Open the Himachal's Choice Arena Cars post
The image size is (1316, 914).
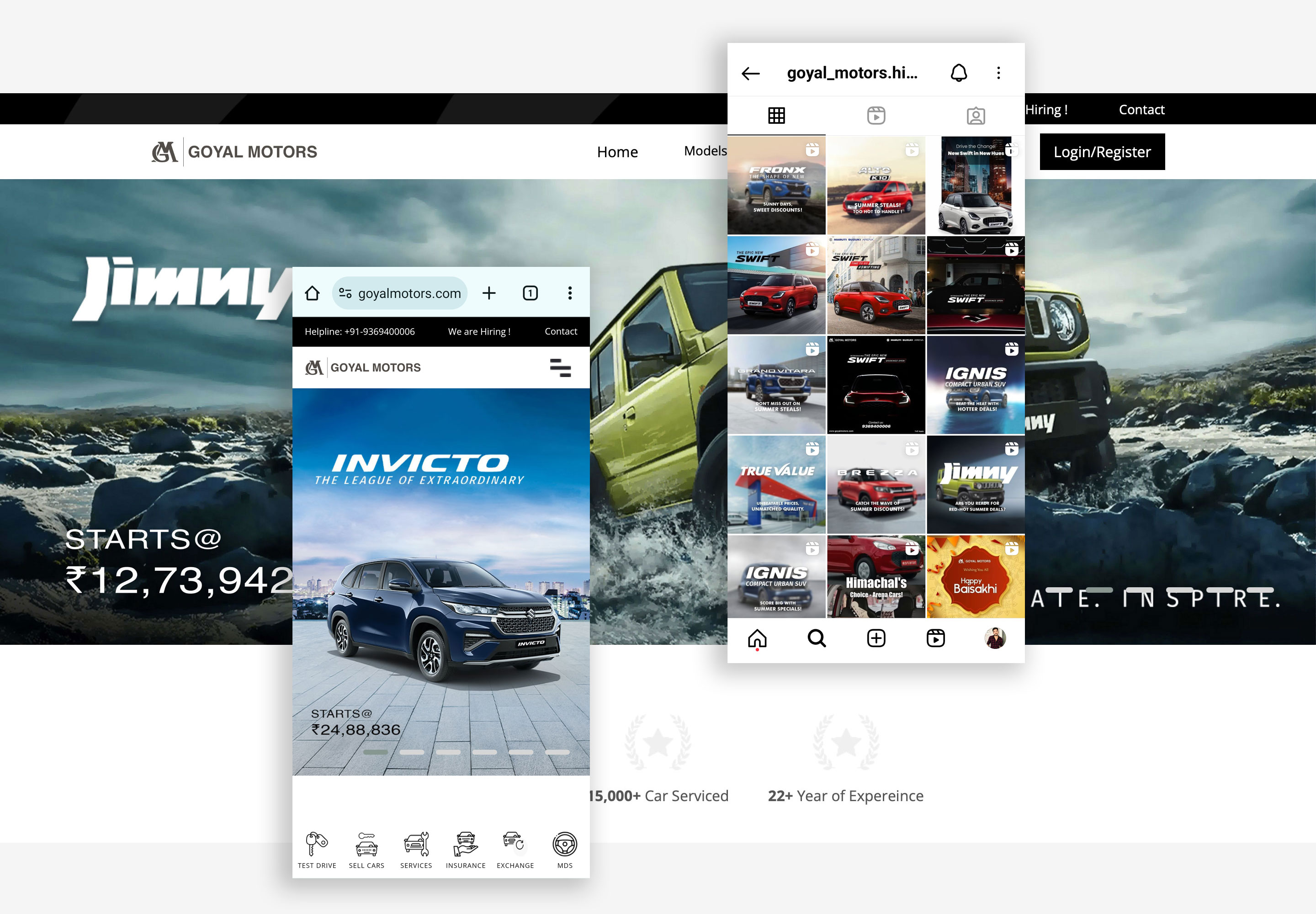(876, 577)
